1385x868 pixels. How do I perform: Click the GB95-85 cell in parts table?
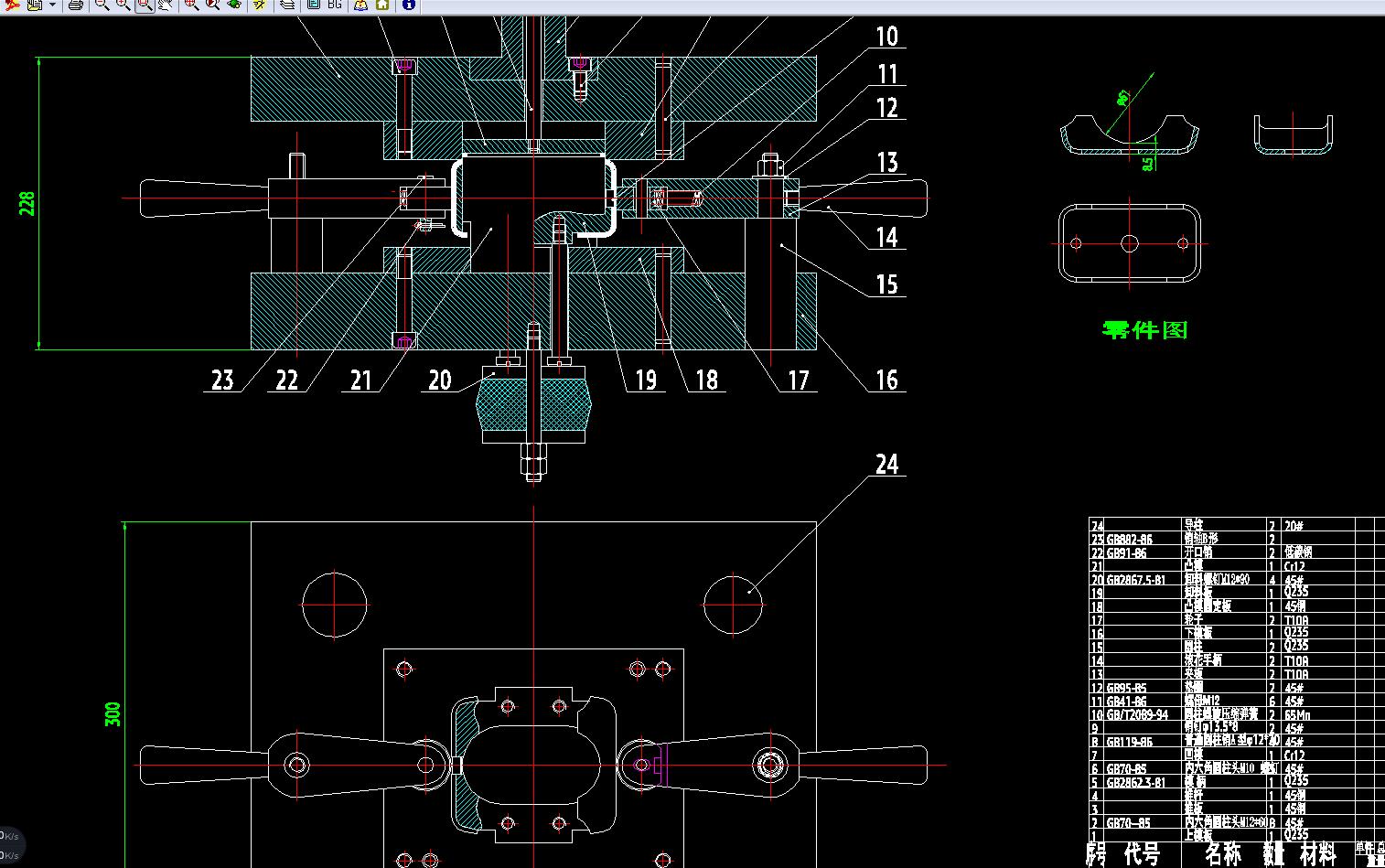point(1126,688)
